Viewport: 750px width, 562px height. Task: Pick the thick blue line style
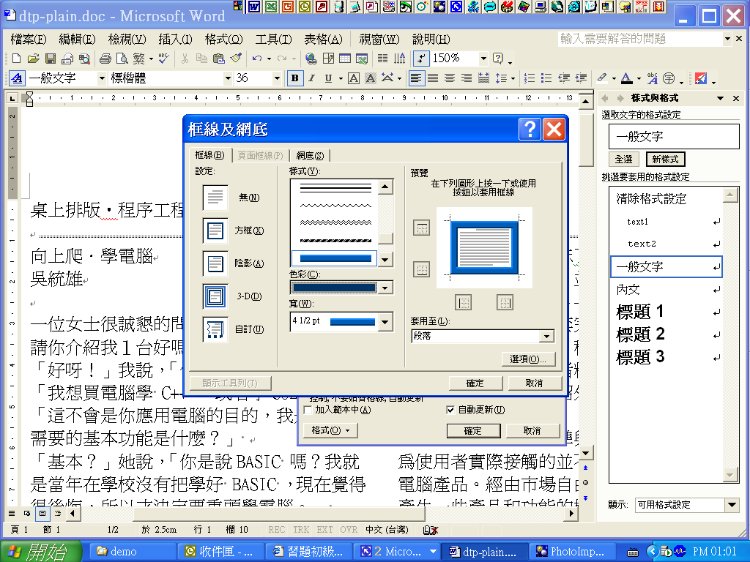click(x=335, y=259)
